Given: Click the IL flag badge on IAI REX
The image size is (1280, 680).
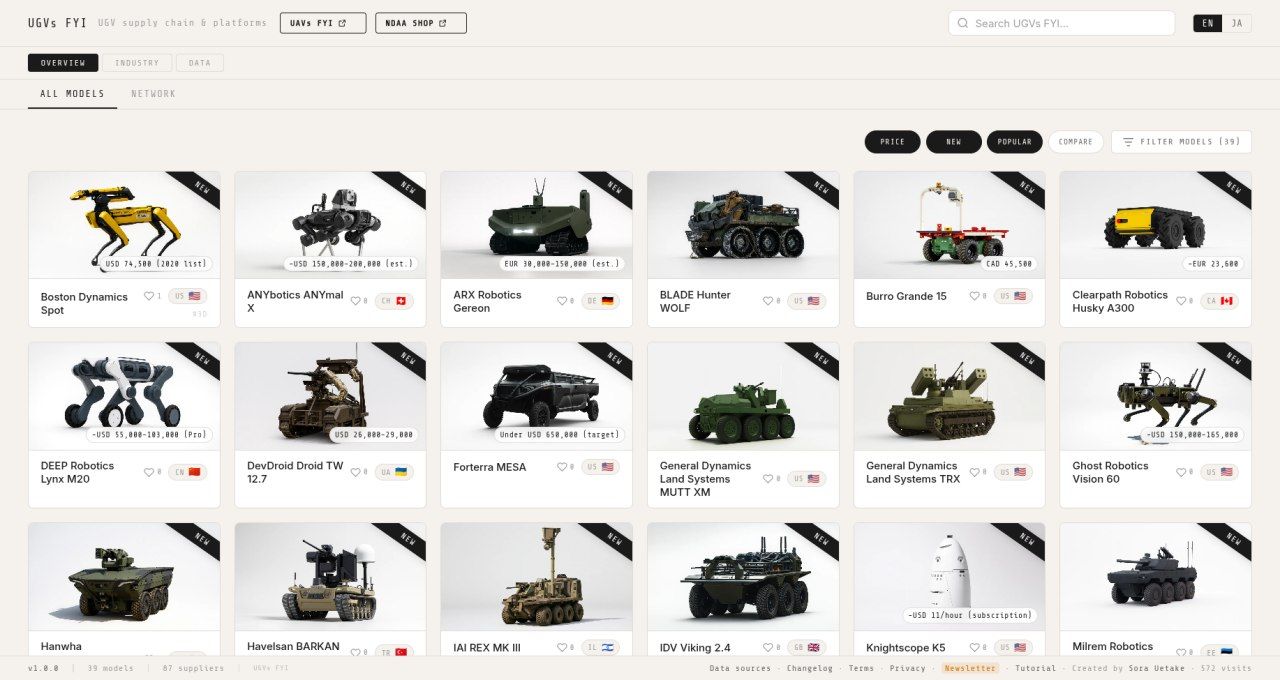Looking at the screenshot, I should tap(601, 648).
